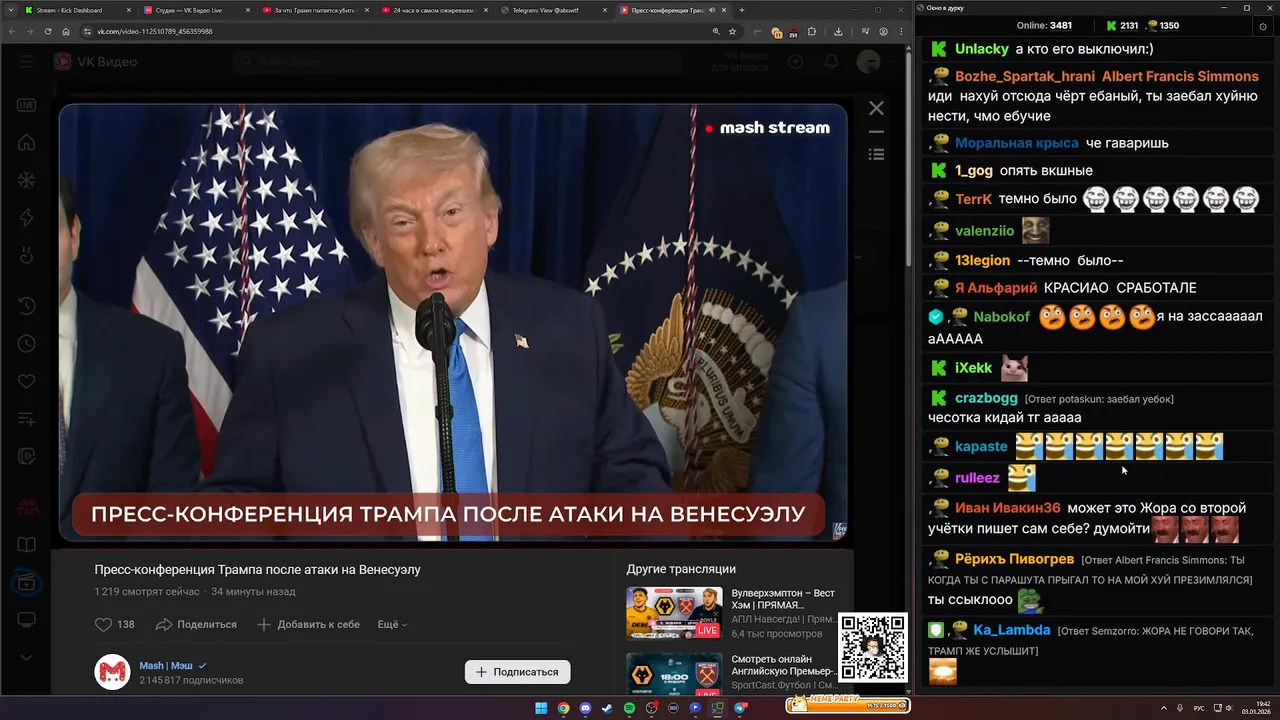Open Steam from the taskbar
Viewport: 1280px width, 720px height.
(x=607, y=708)
